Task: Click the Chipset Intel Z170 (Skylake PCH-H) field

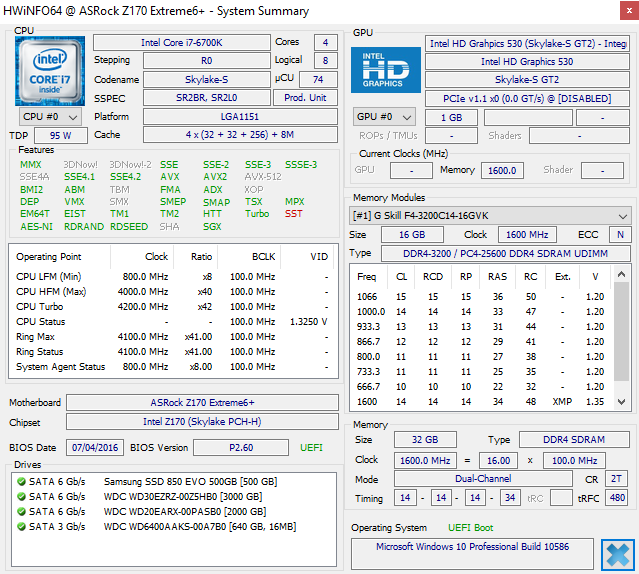Action: tap(202, 422)
